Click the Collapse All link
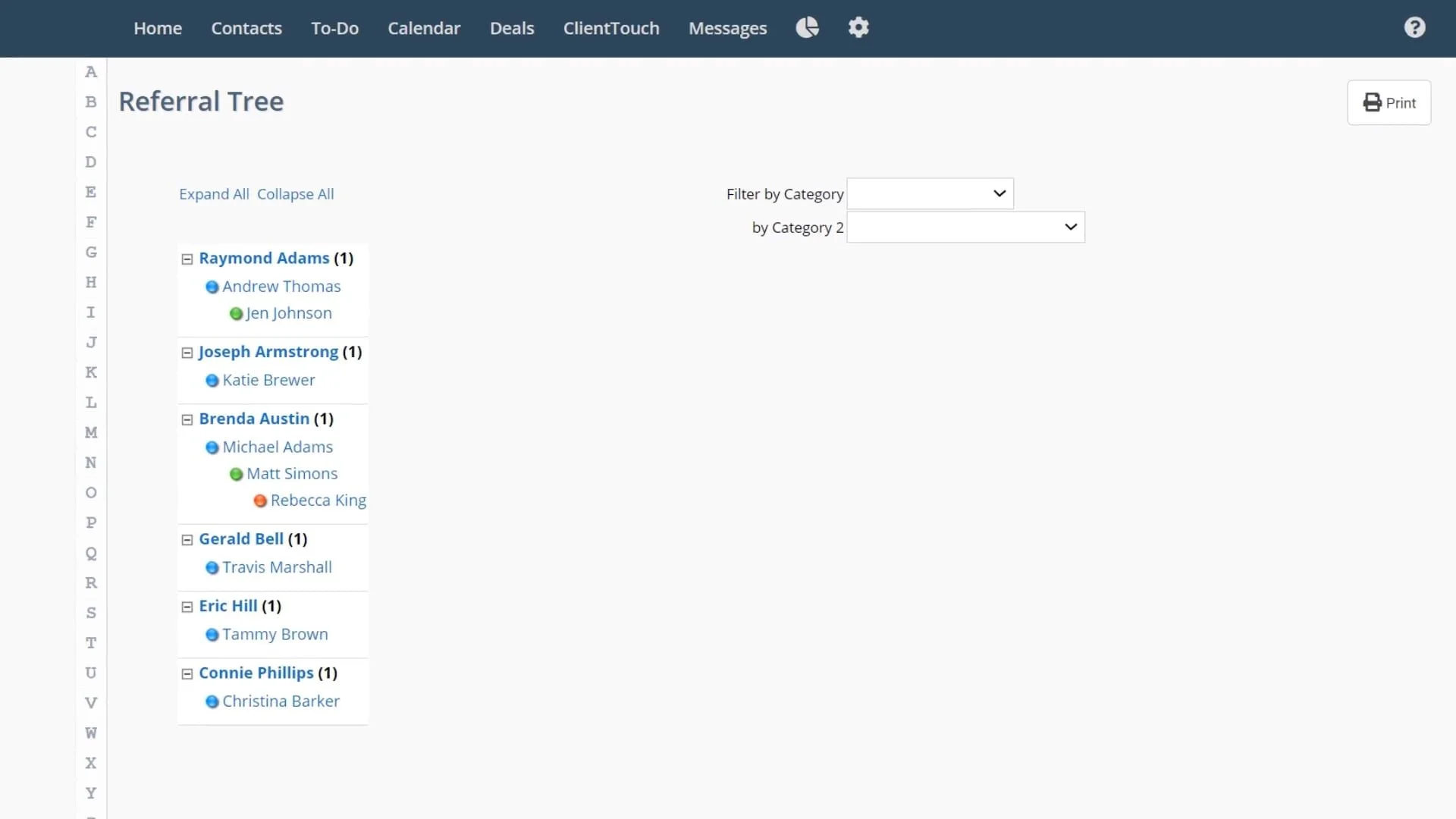The height and width of the screenshot is (819, 1456). (295, 194)
